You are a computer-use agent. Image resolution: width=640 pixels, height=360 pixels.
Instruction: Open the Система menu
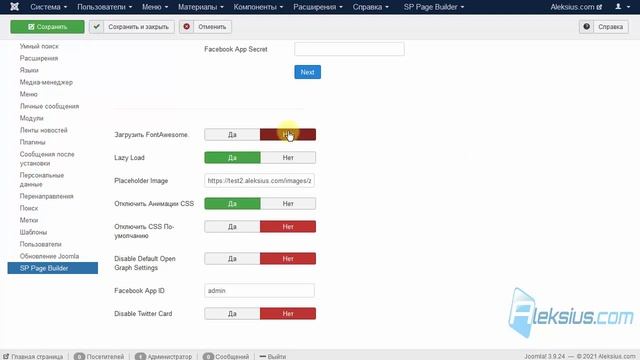(x=49, y=7)
